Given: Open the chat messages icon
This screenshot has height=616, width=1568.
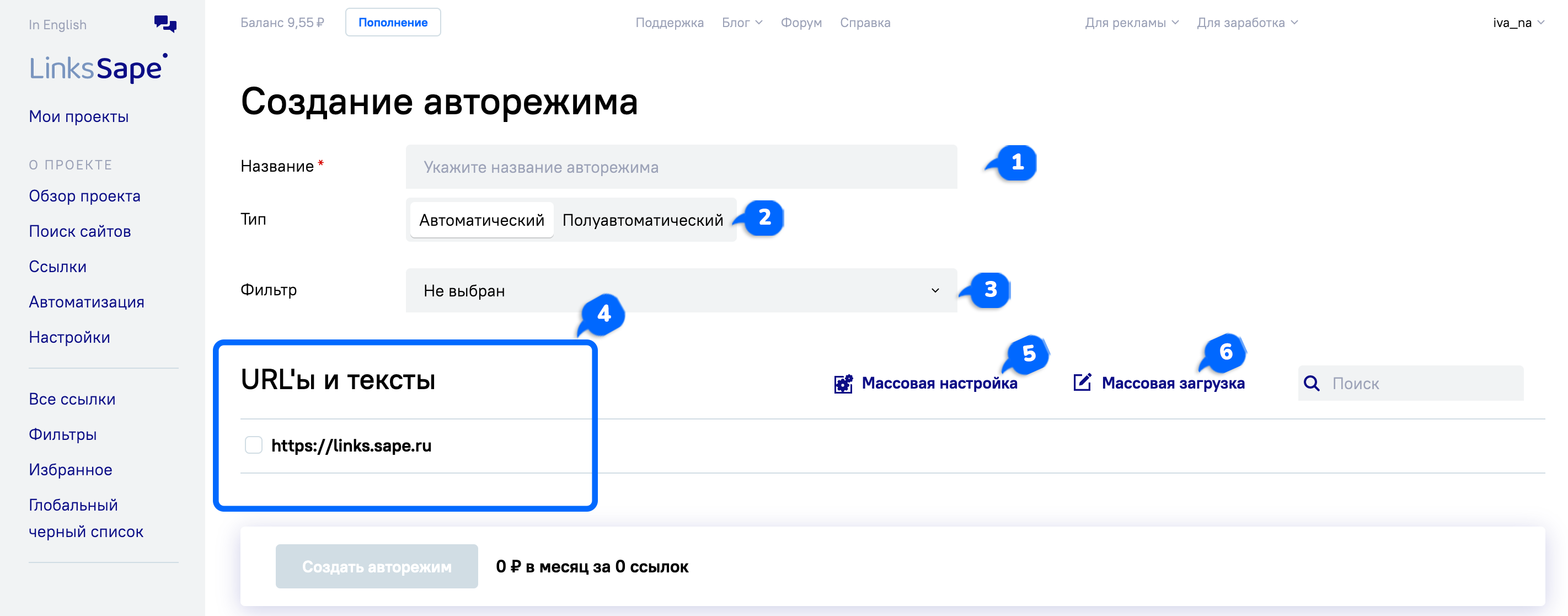Looking at the screenshot, I should coord(165,24).
